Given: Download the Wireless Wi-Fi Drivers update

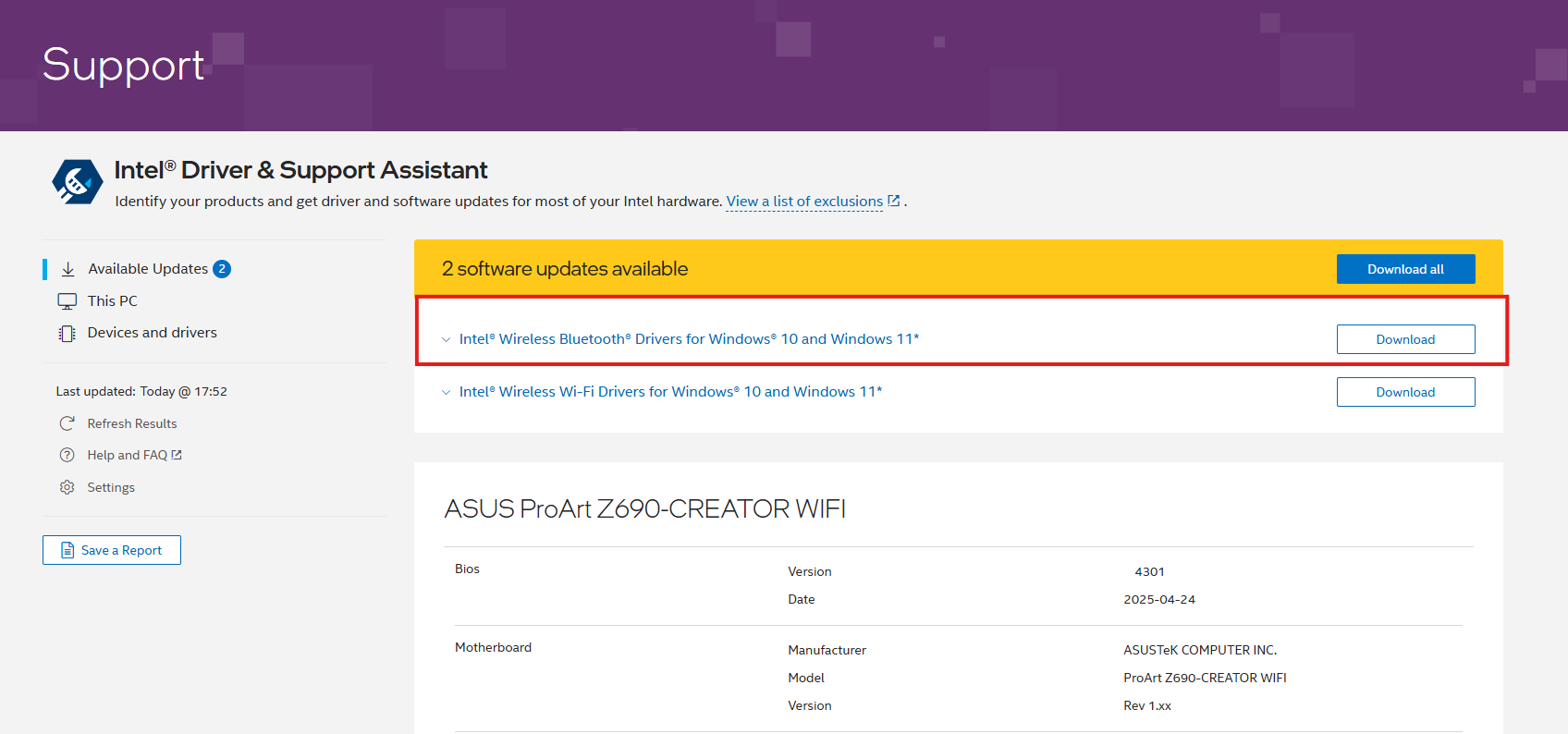Looking at the screenshot, I should click(1405, 392).
